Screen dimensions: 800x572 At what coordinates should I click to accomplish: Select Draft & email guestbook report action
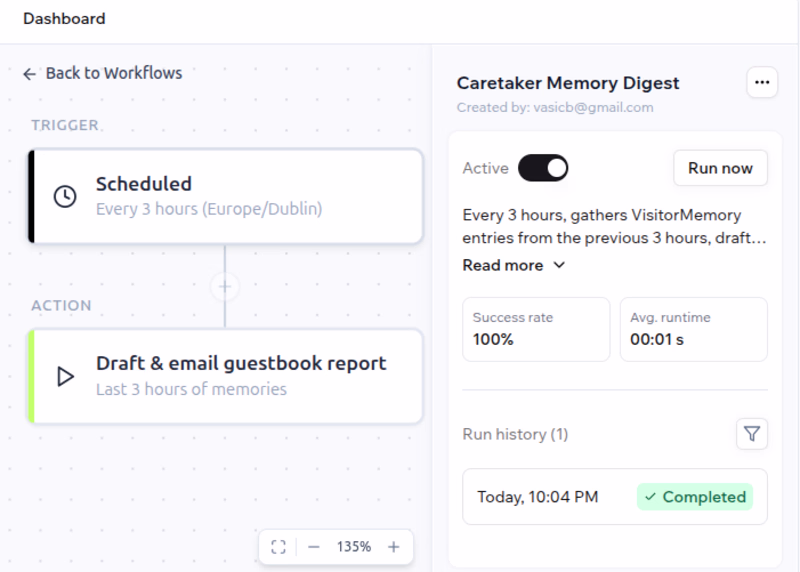click(225, 377)
